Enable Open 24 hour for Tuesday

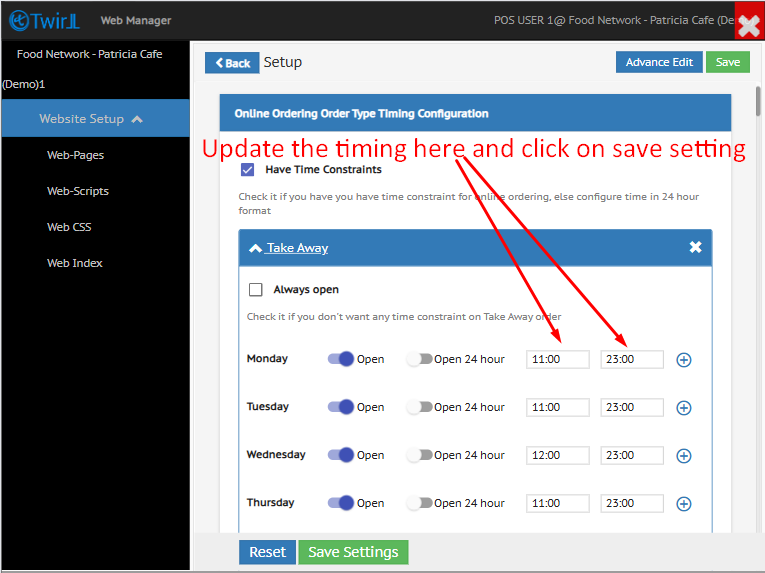[x=419, y=407]
